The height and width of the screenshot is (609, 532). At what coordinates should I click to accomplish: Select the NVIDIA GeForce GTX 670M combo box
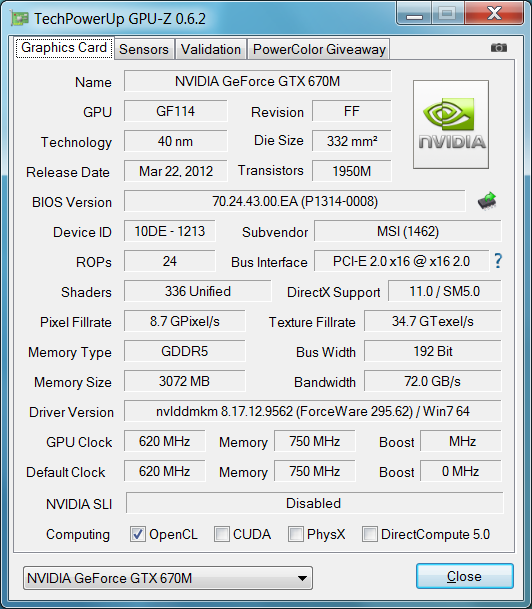[x=168, y=578]
